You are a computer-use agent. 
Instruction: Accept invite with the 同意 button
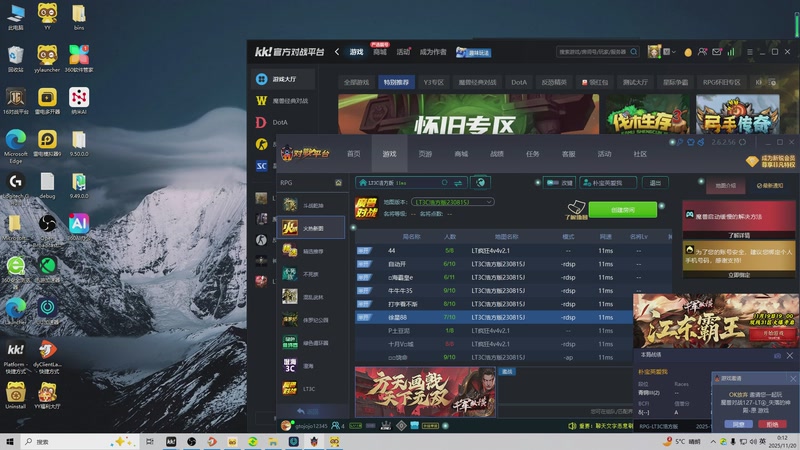point(738,424)
